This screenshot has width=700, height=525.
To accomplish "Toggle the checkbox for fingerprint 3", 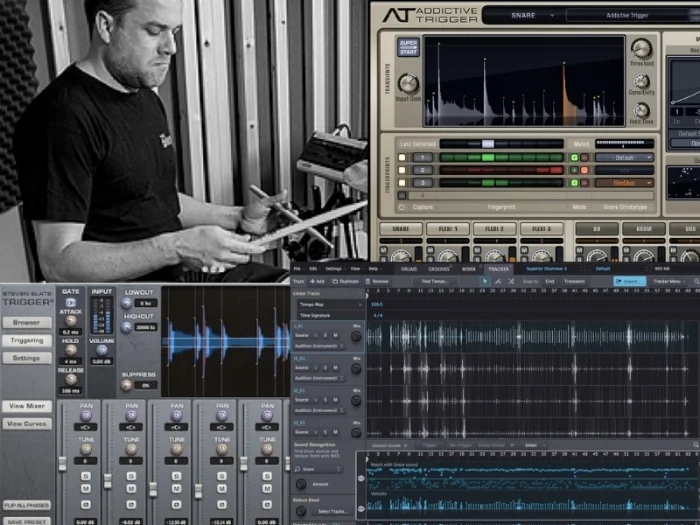I will (x=402, y=183).
